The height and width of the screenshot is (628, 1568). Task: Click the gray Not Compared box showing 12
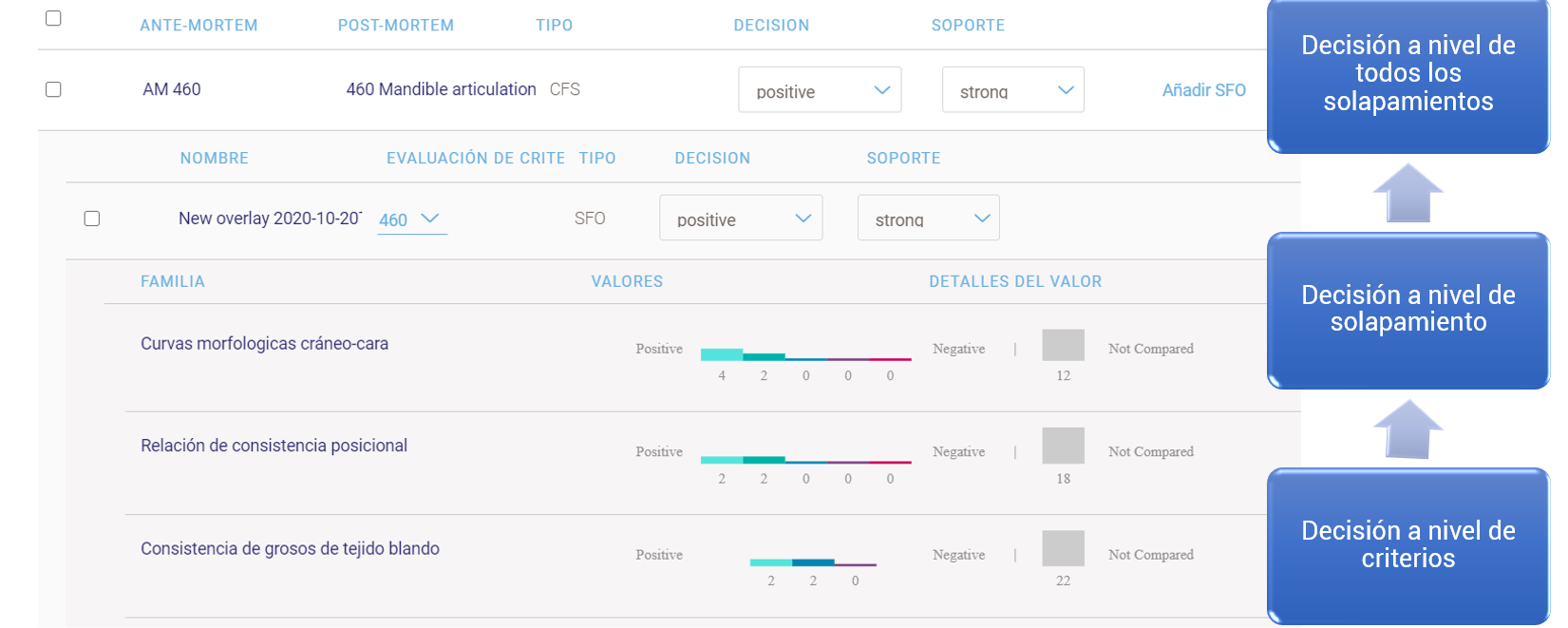click(x=1063, y=345)
